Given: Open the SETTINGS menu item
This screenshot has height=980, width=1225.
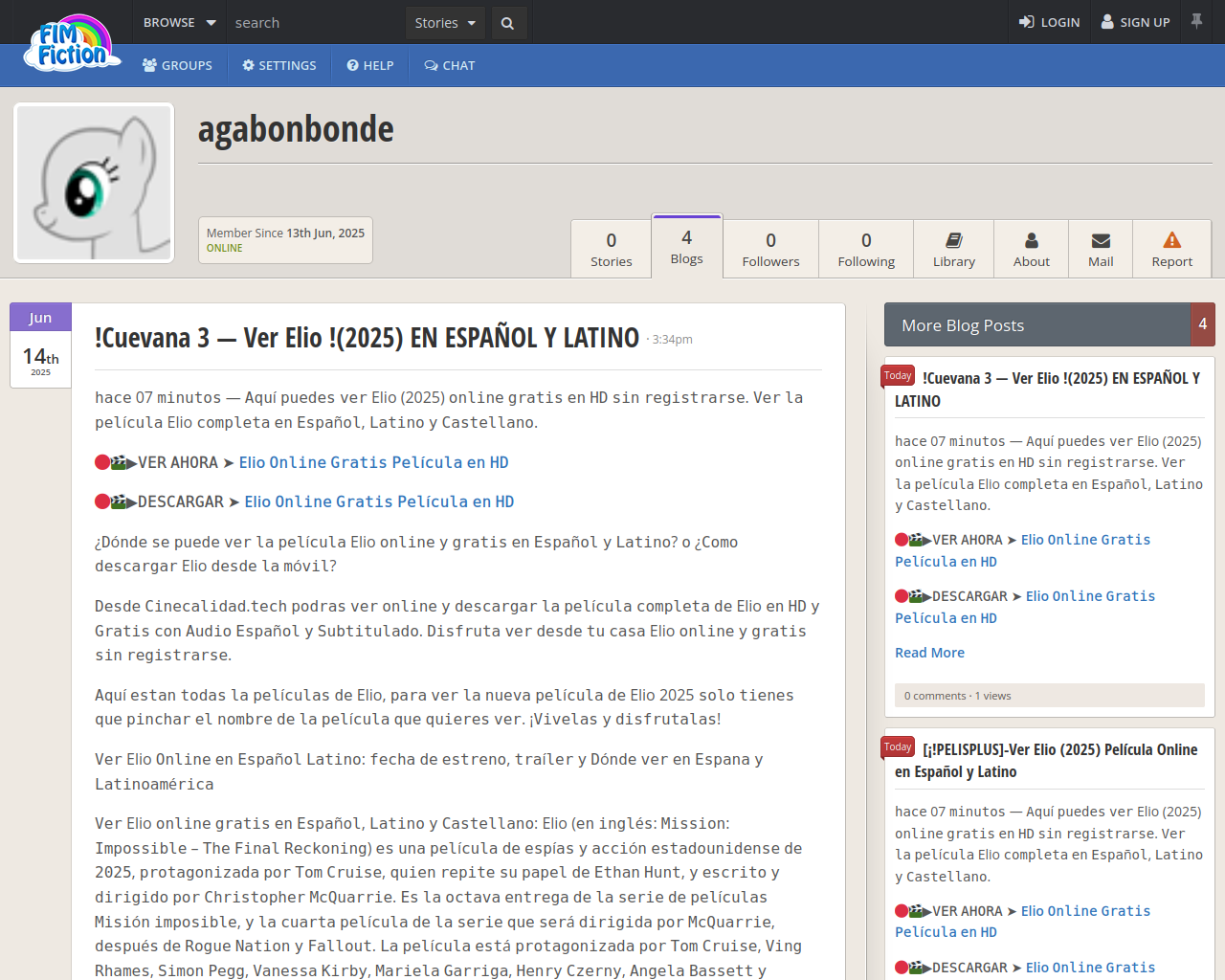Looking at the screenshot, I should pos(279,65).
